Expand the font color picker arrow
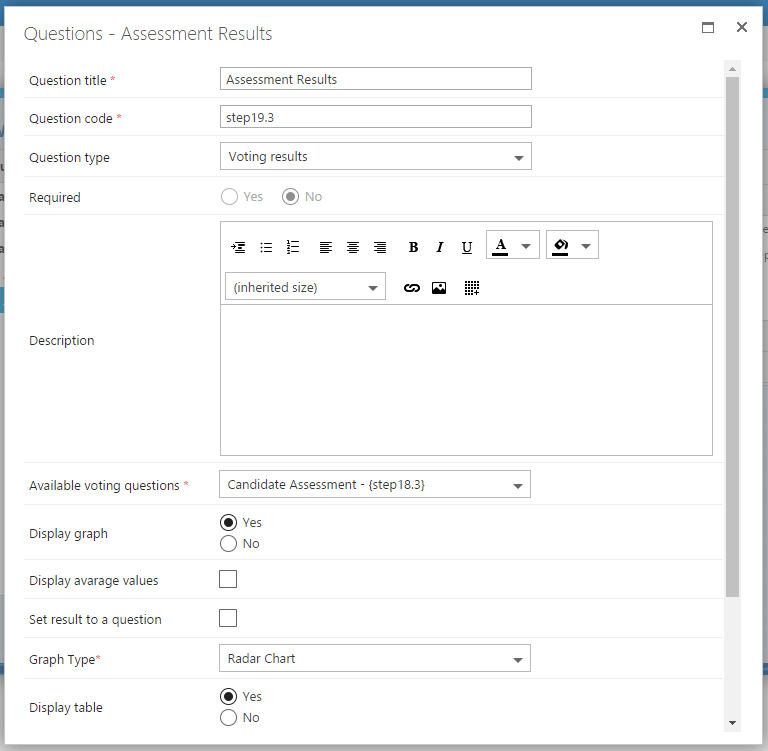 tap(526, 245)
